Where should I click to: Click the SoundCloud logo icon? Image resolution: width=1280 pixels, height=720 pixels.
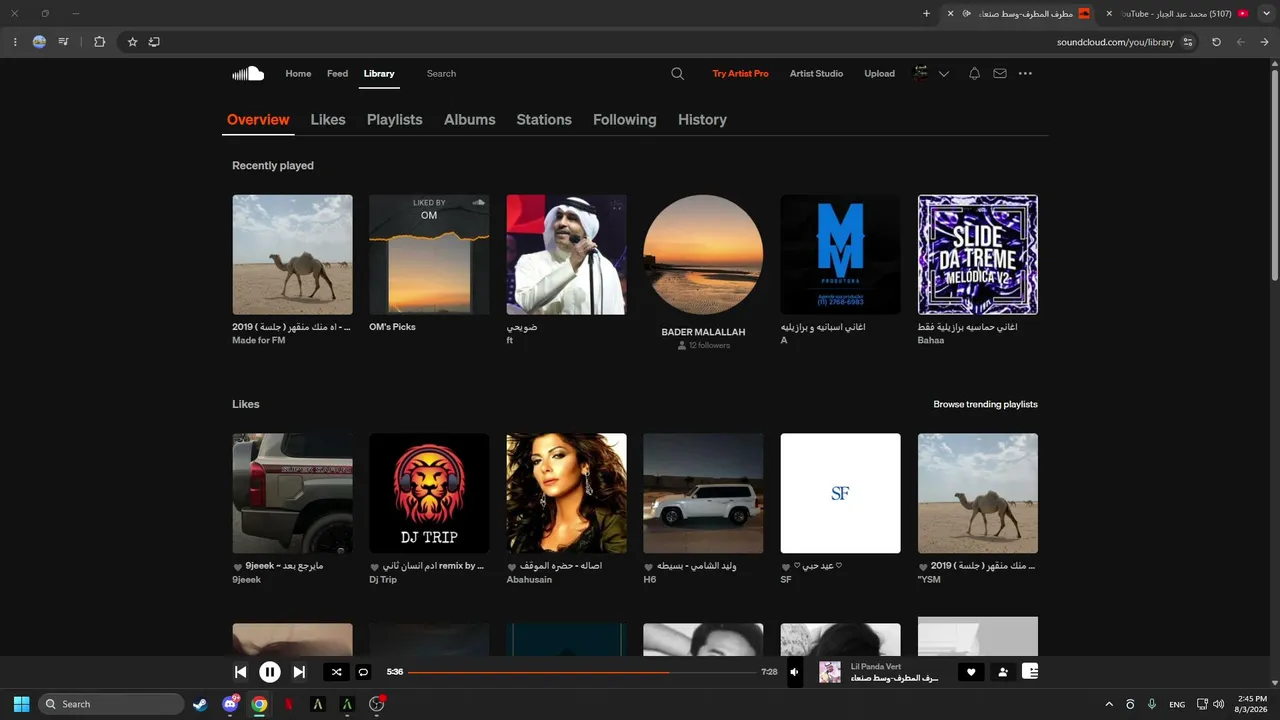(248, 73)
